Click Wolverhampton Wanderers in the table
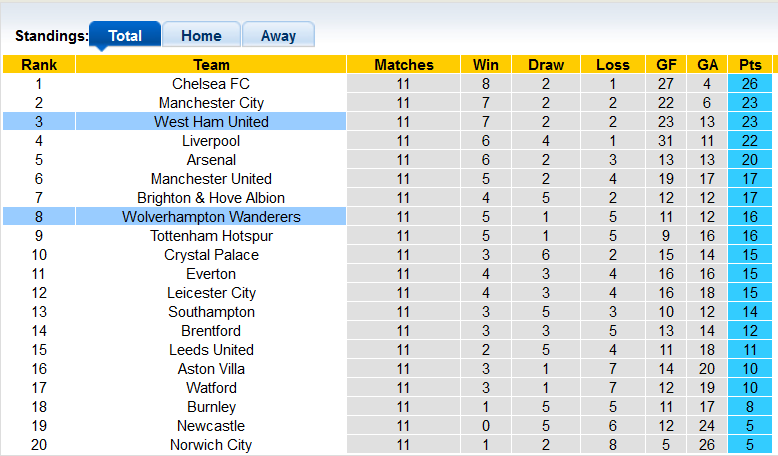This screenshot has width=778, height=456. 211,217
